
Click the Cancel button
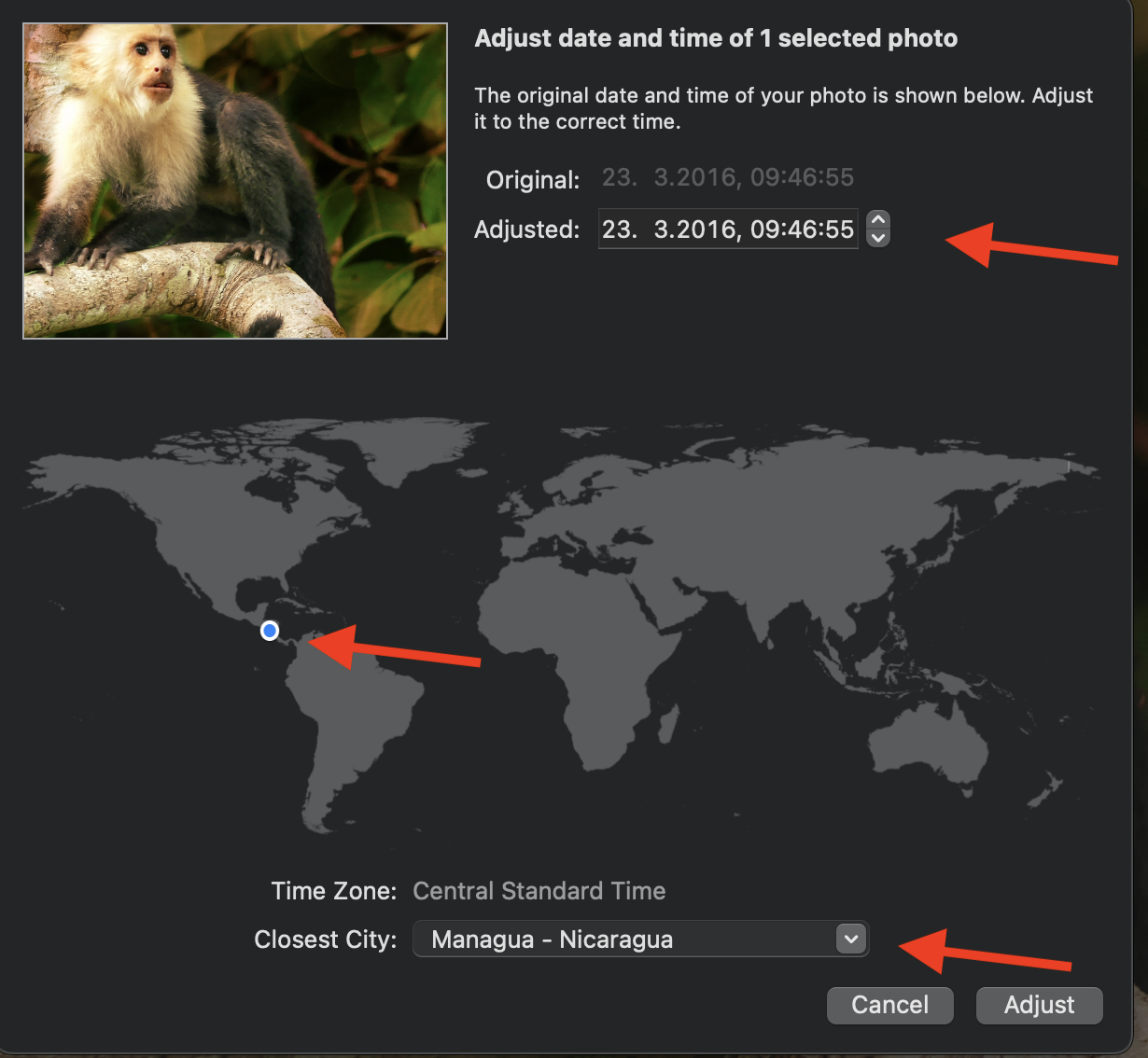(x=889, y=1005)
